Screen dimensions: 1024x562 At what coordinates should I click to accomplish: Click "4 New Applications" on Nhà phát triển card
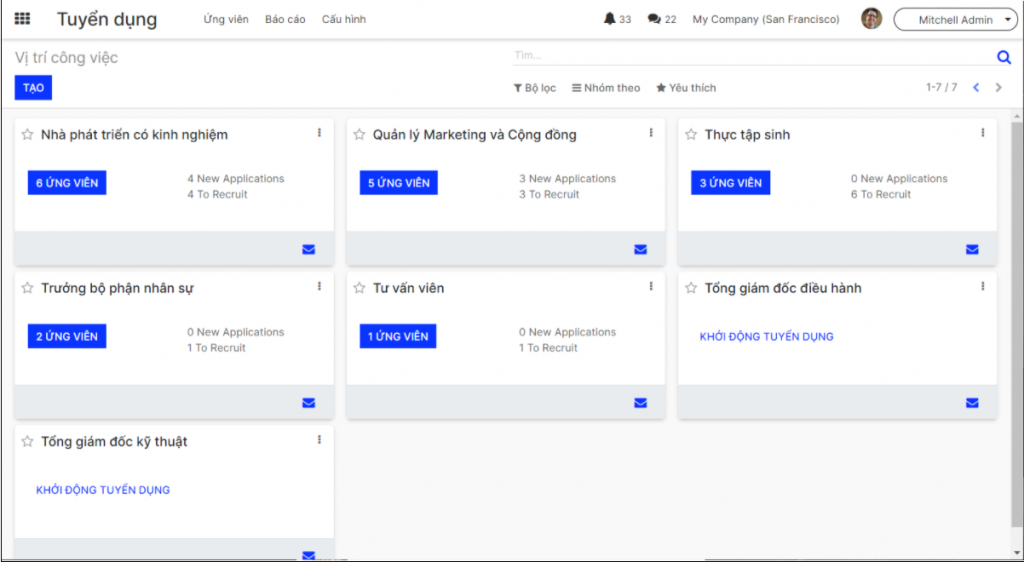click(236, 178)
